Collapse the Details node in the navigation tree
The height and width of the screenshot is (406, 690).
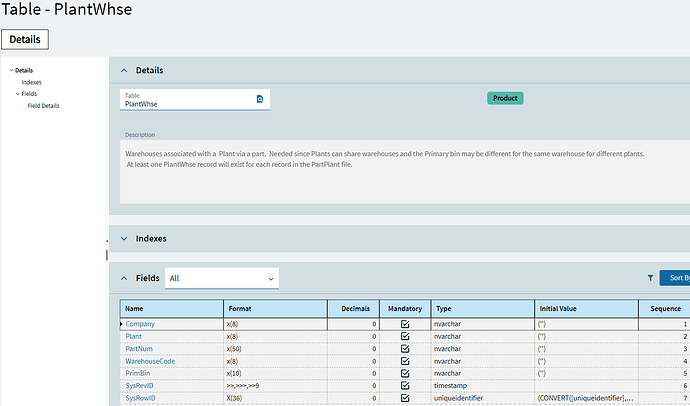coord(11,70)
